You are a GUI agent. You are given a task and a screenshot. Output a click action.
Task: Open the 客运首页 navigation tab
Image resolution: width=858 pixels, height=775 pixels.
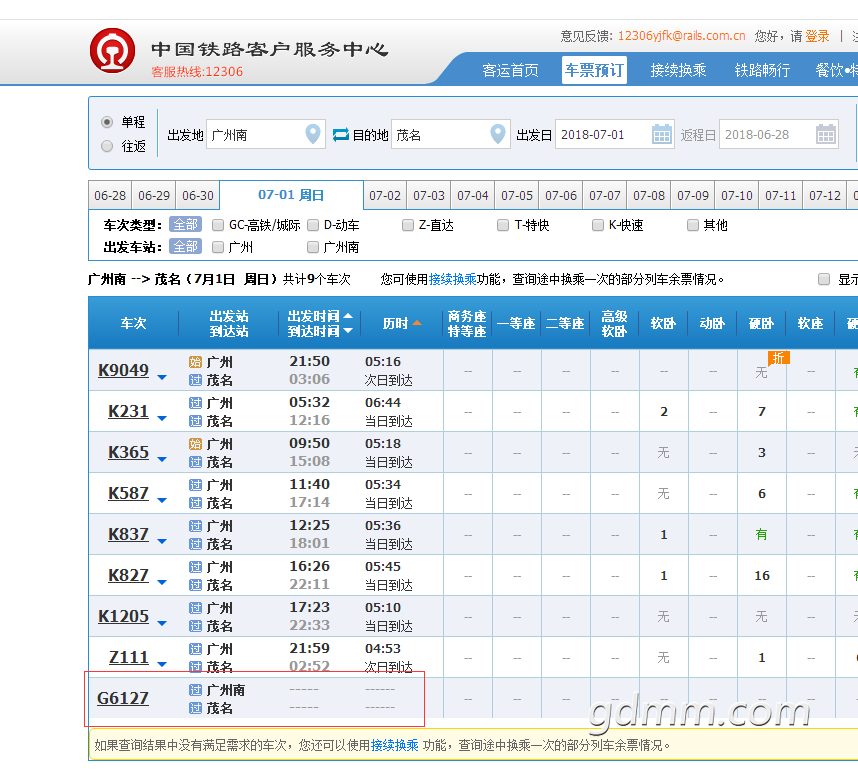tap(511, 70)
